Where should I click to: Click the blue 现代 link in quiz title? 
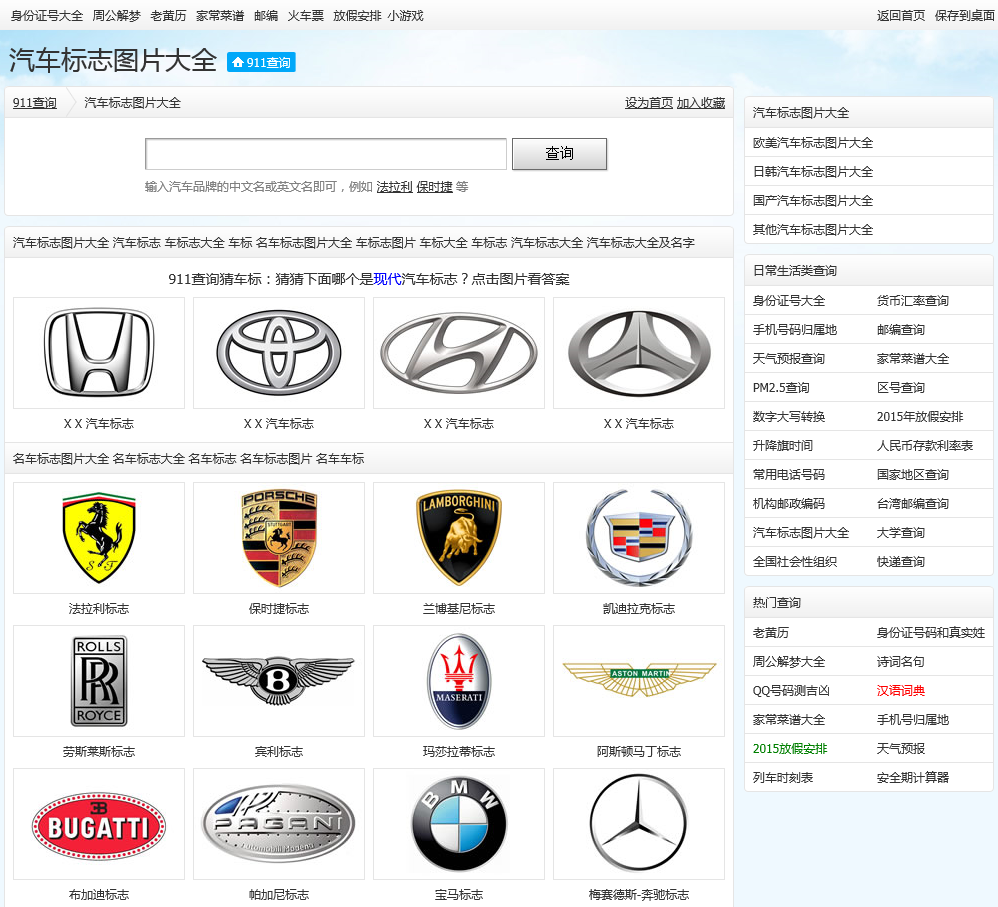(387, 279)
